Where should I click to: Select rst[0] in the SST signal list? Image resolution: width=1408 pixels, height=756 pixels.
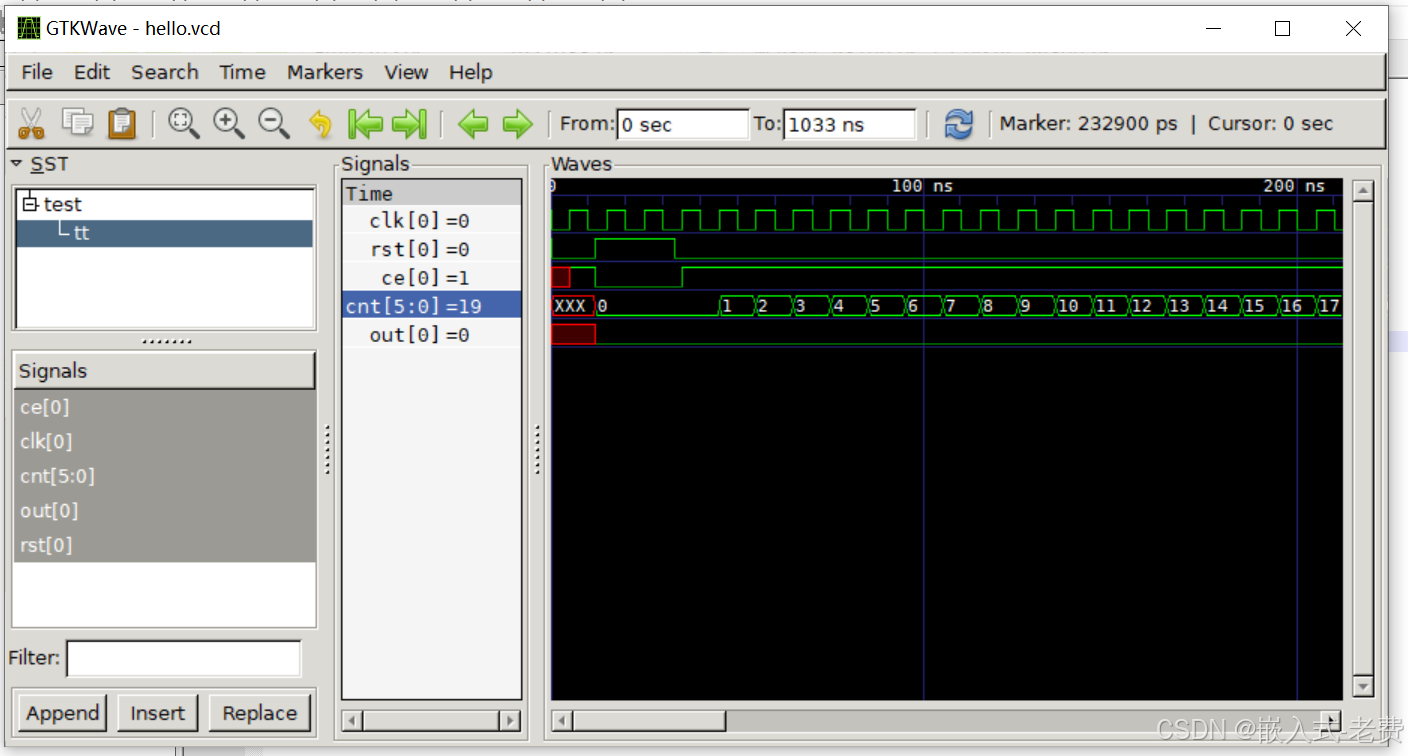[x=164, y=545]
